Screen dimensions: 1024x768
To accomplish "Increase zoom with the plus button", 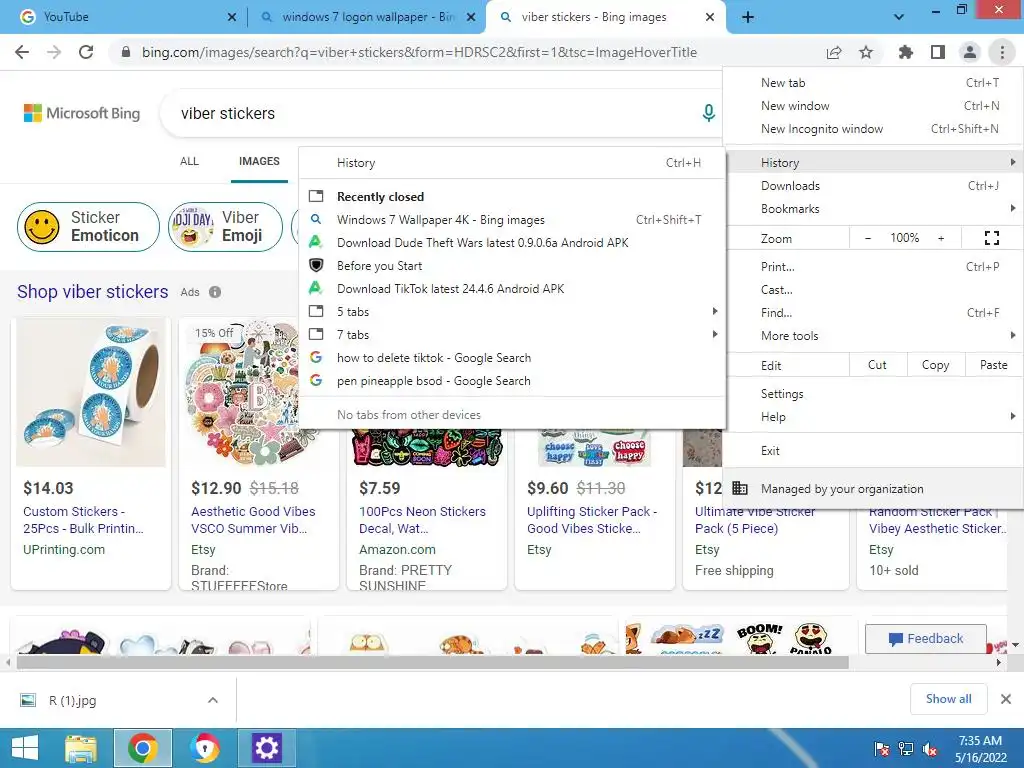I will tap(941, 238).
